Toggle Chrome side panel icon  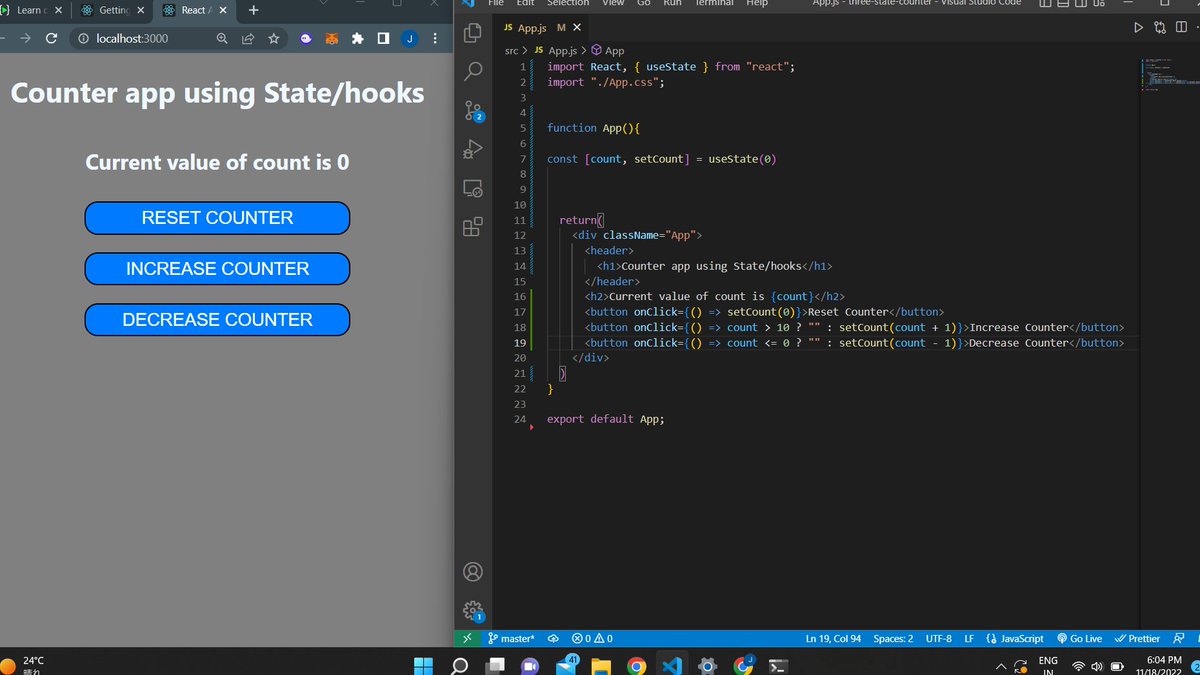[x=383, y=39]
